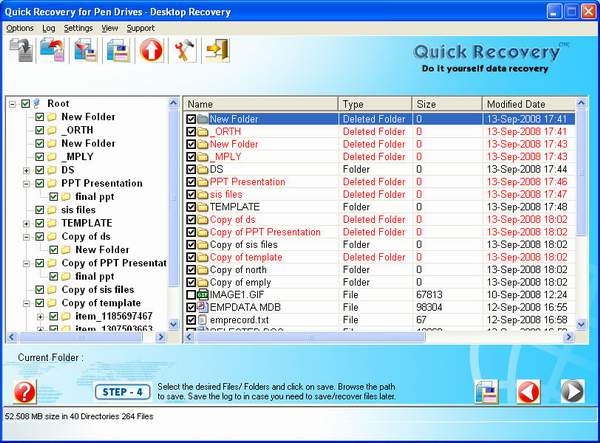Click the DS folder icon in file list
The image size is (600, 443).
coord(203,169)
